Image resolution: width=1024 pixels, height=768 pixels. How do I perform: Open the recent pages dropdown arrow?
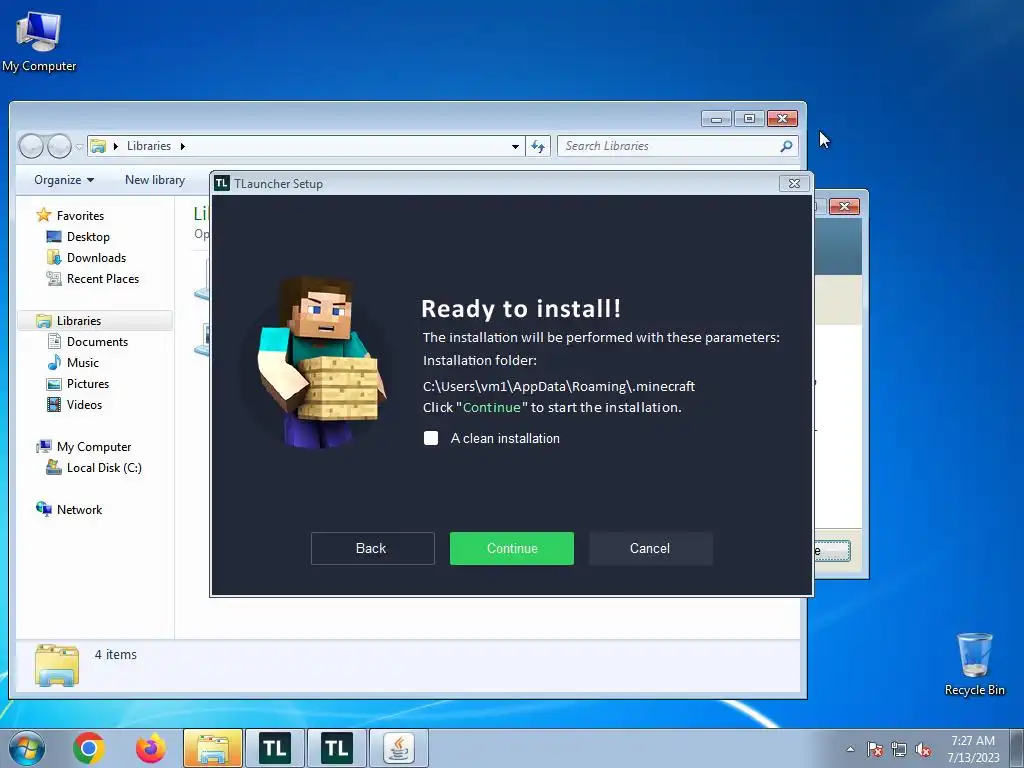click(79, 147)
